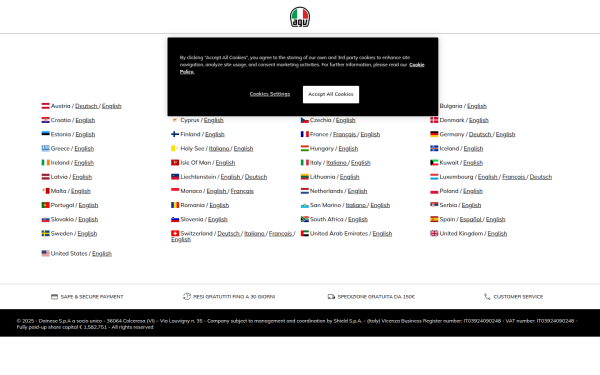Open Cookies Settings in the banner
This screenshot has width=600, height=375.
tap(270, 94)
